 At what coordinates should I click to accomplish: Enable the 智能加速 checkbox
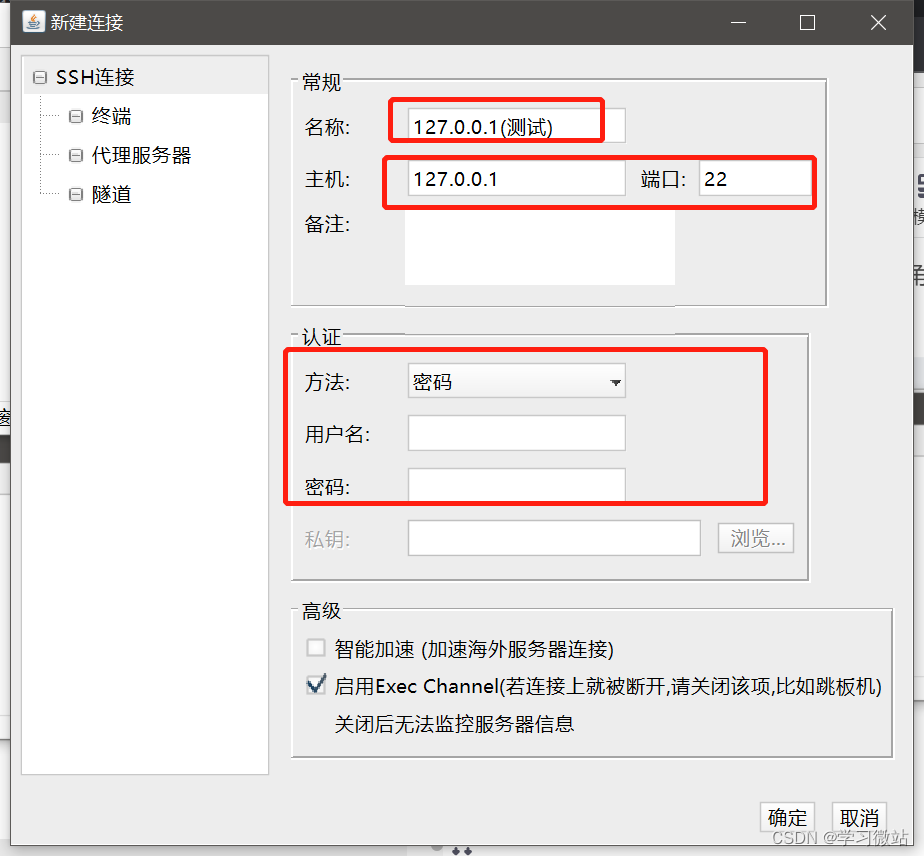coord(316,647)
